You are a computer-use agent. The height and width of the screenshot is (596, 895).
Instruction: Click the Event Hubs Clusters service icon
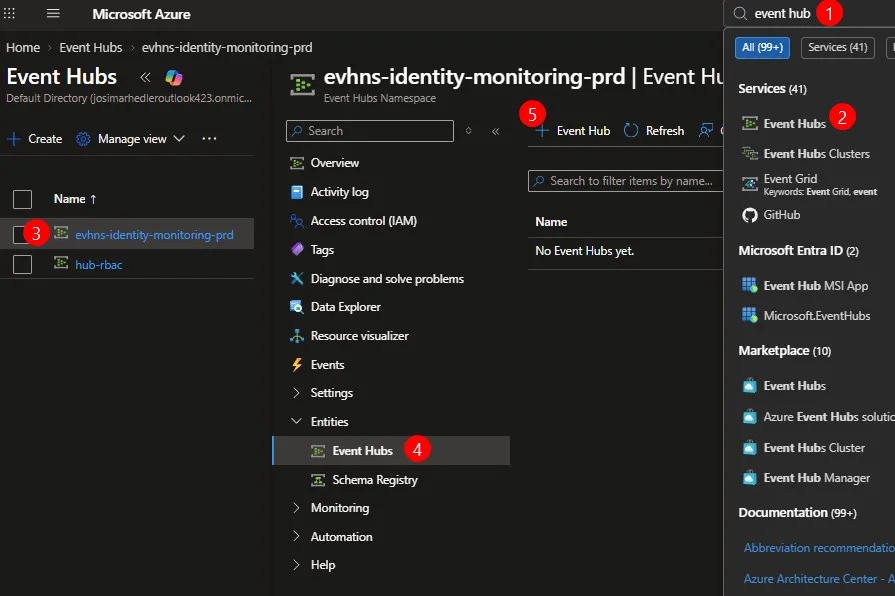click(749, 153)
